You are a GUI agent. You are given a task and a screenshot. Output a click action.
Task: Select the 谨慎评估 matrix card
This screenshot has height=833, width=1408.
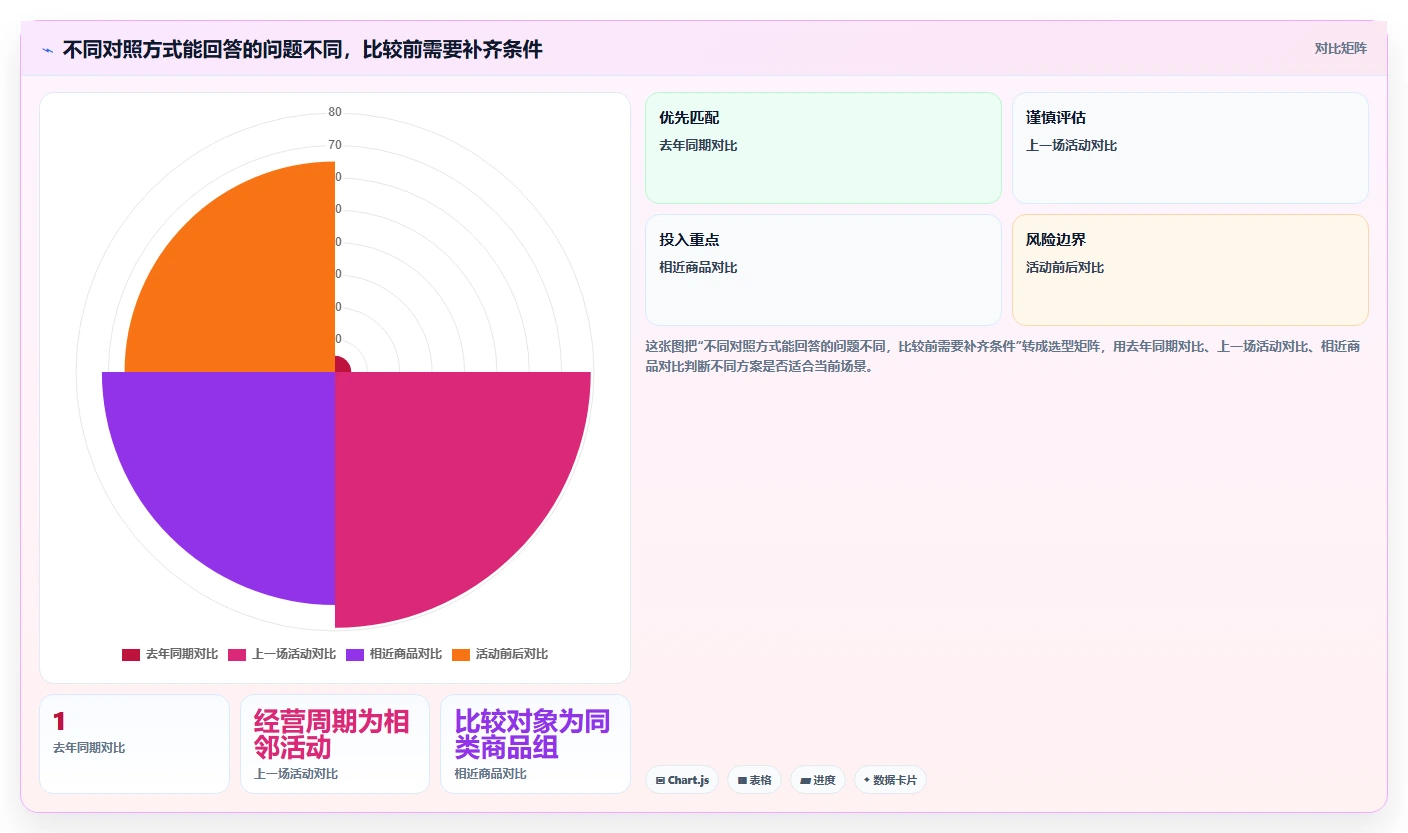[x=1190, y=148]
